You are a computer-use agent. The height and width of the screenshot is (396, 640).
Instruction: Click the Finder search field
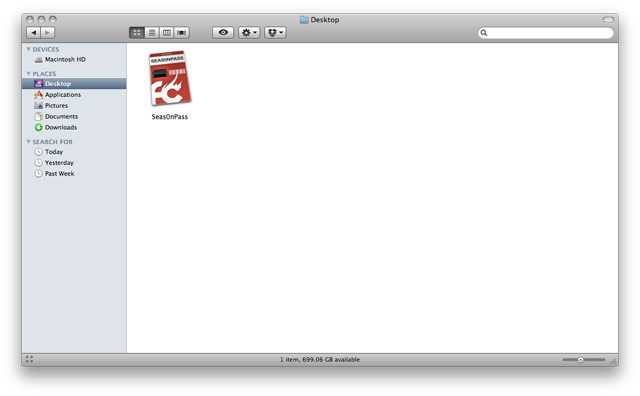(545, 33)
